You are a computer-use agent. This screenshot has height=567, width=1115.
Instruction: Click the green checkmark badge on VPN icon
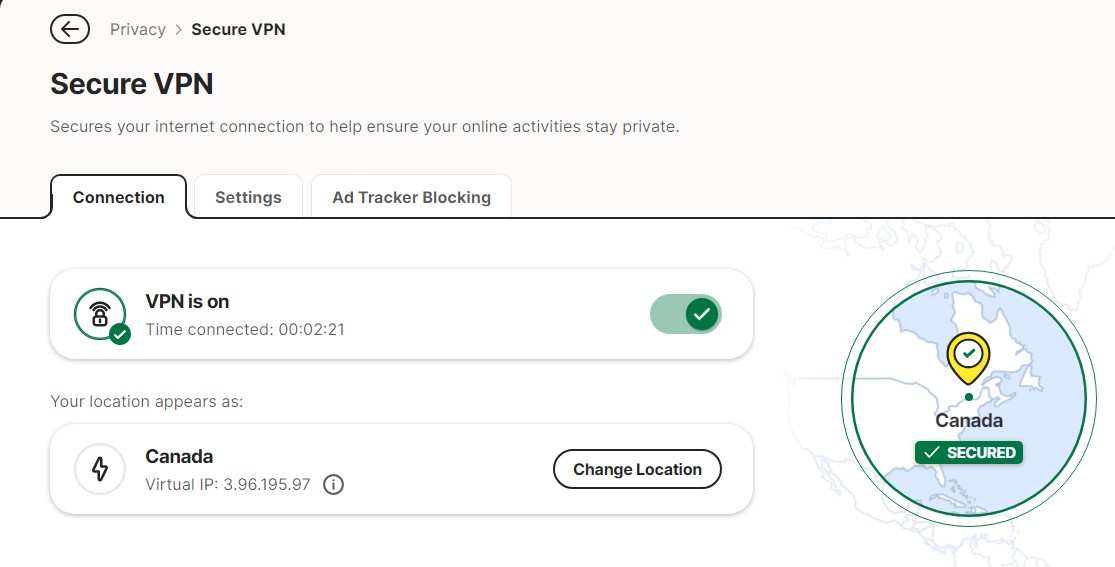click(x=120, y=334)
